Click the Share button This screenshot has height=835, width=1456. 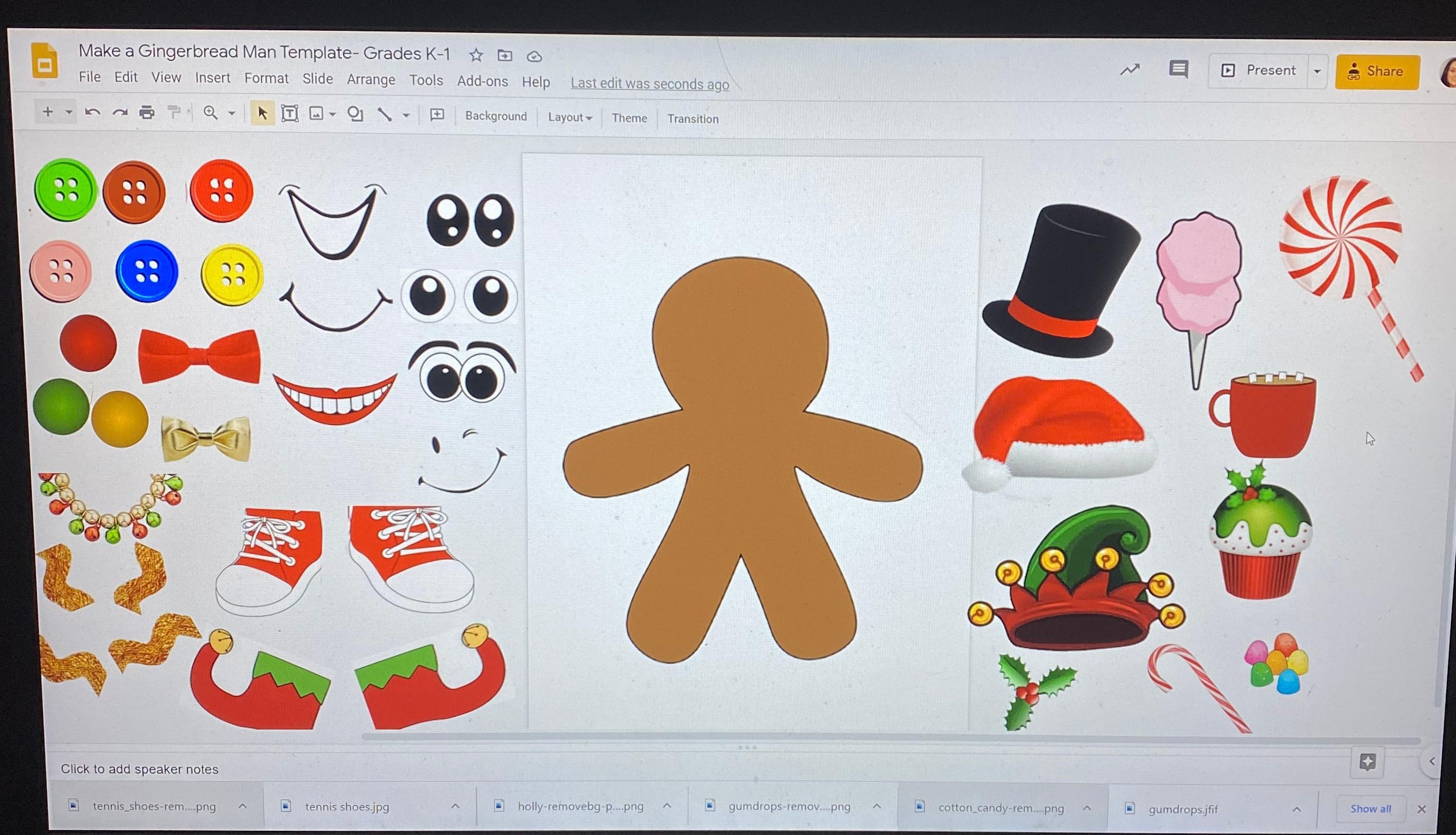(1378, 71)
